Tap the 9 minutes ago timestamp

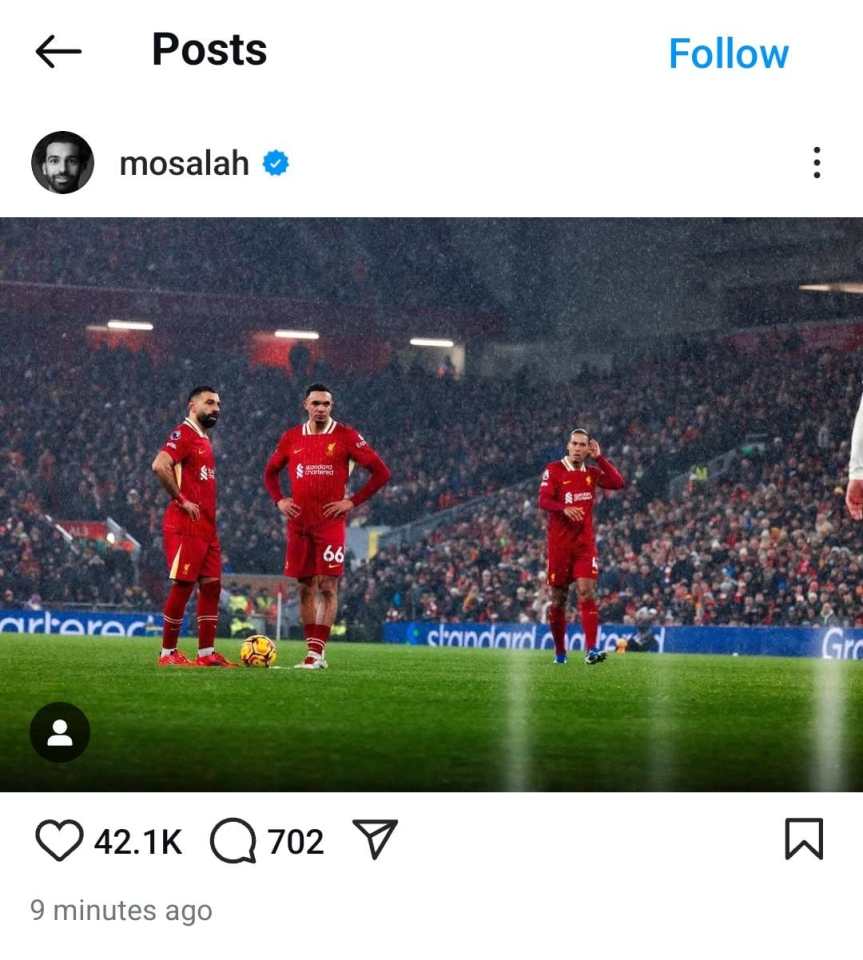[121, 910]
